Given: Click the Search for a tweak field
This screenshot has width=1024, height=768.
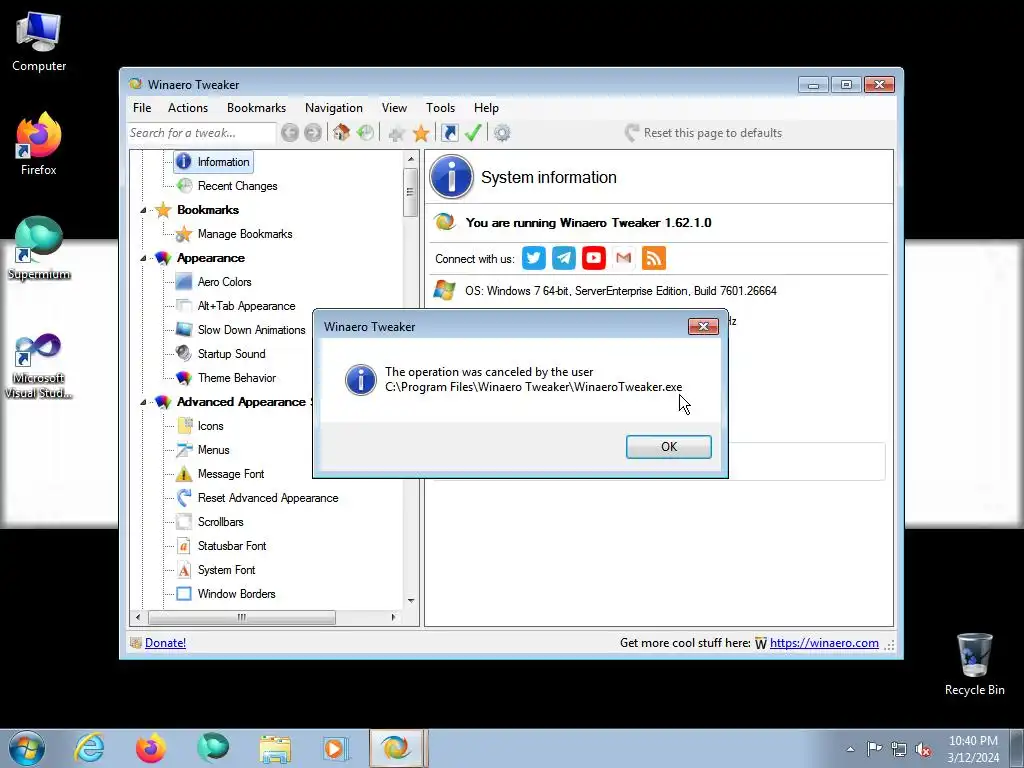Looking at the screenshot, I should pos(201,133).
